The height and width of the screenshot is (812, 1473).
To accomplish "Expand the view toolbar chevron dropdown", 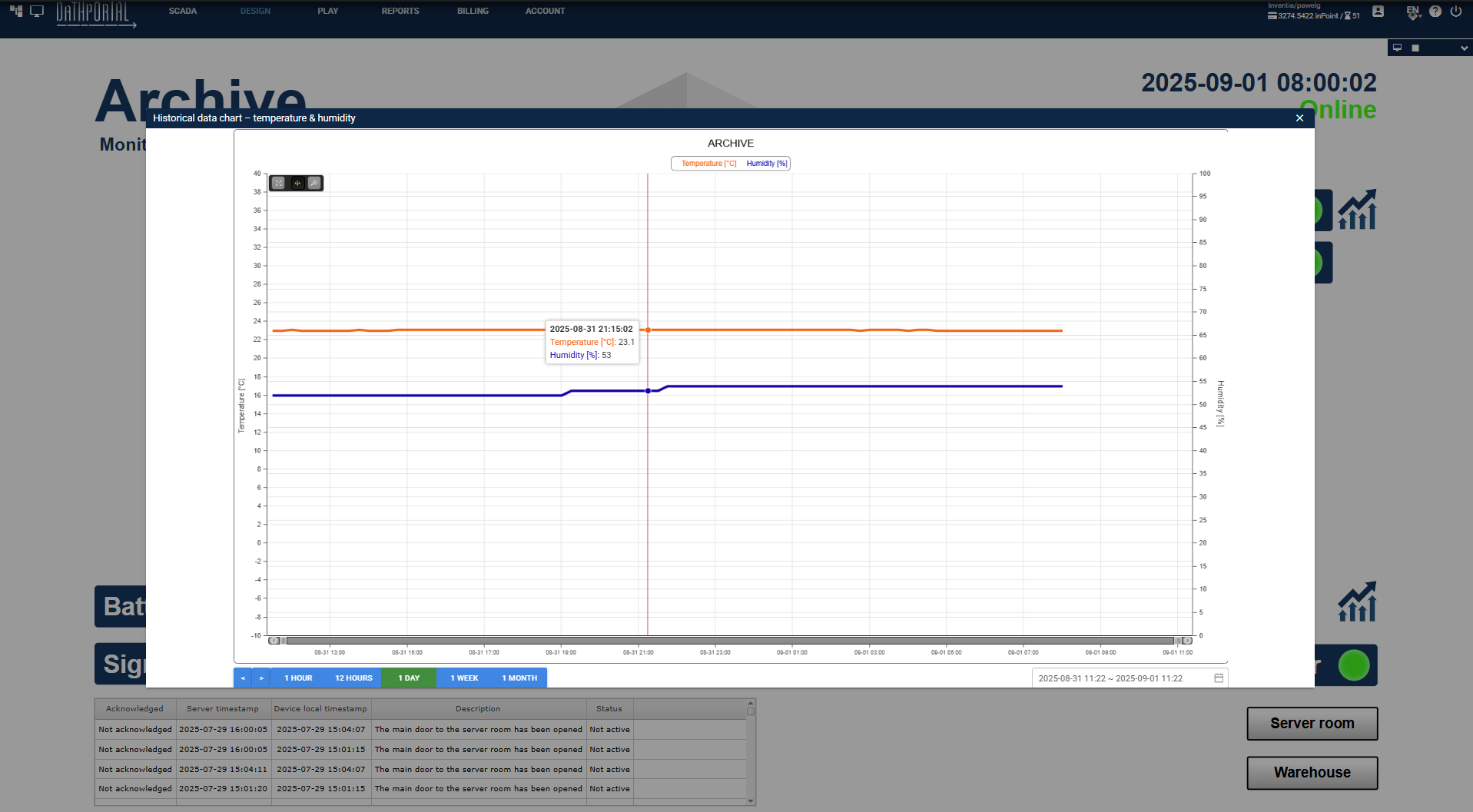I will pos(1464,48).
